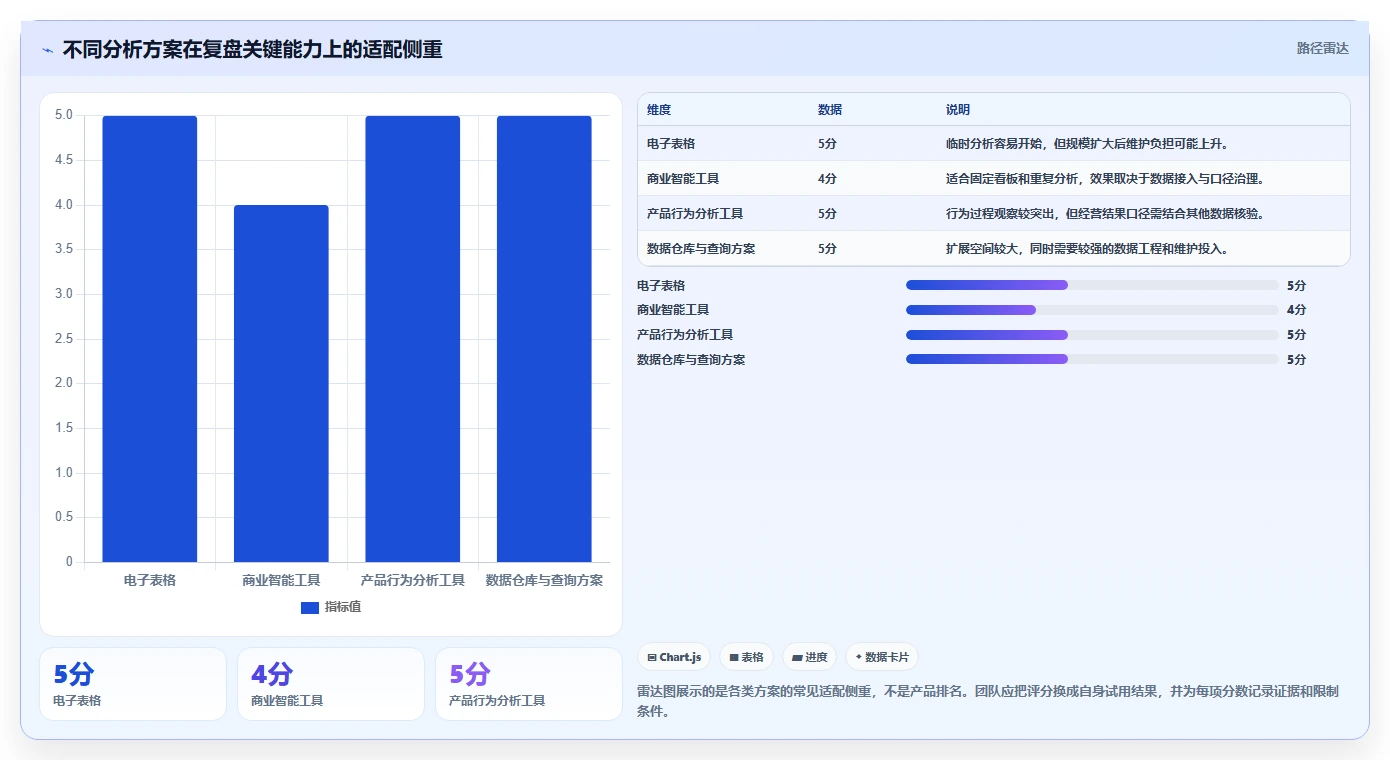Select the Chart.js tag chip
1390x760 pixels.
point(674,657)
